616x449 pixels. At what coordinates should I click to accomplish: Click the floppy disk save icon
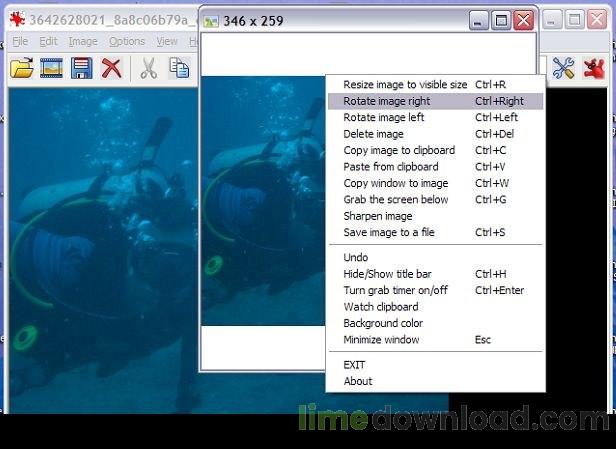81,68
